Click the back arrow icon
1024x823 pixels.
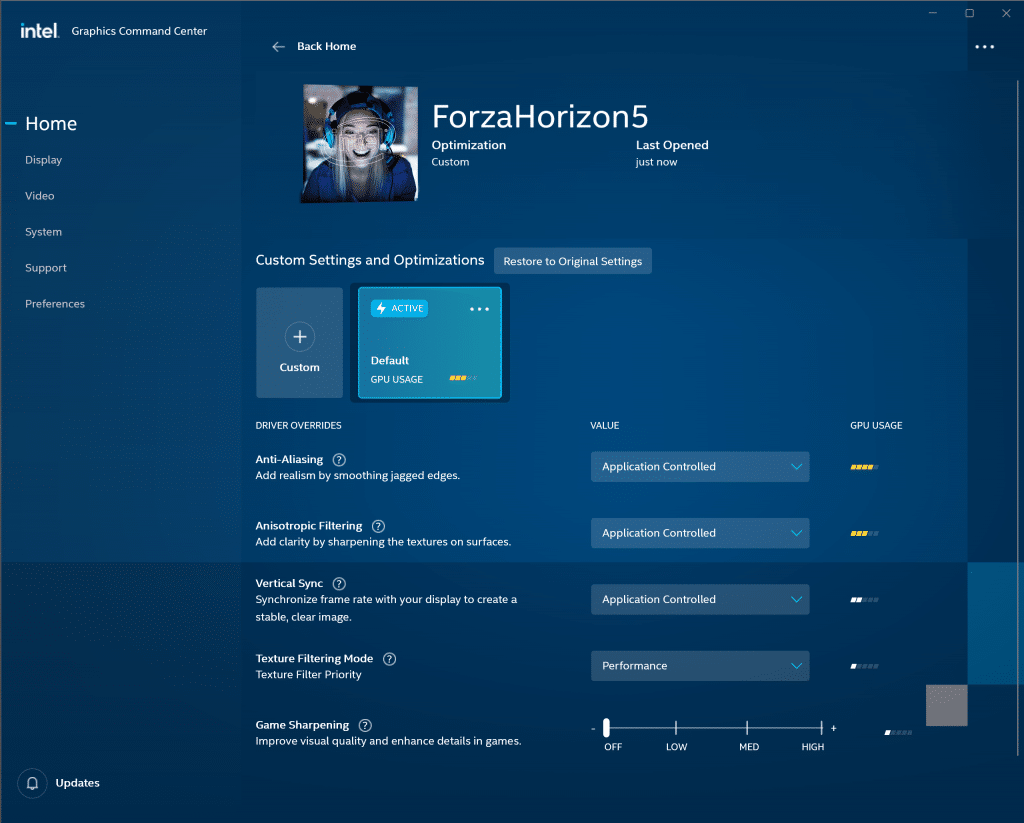tap(278, 46)
